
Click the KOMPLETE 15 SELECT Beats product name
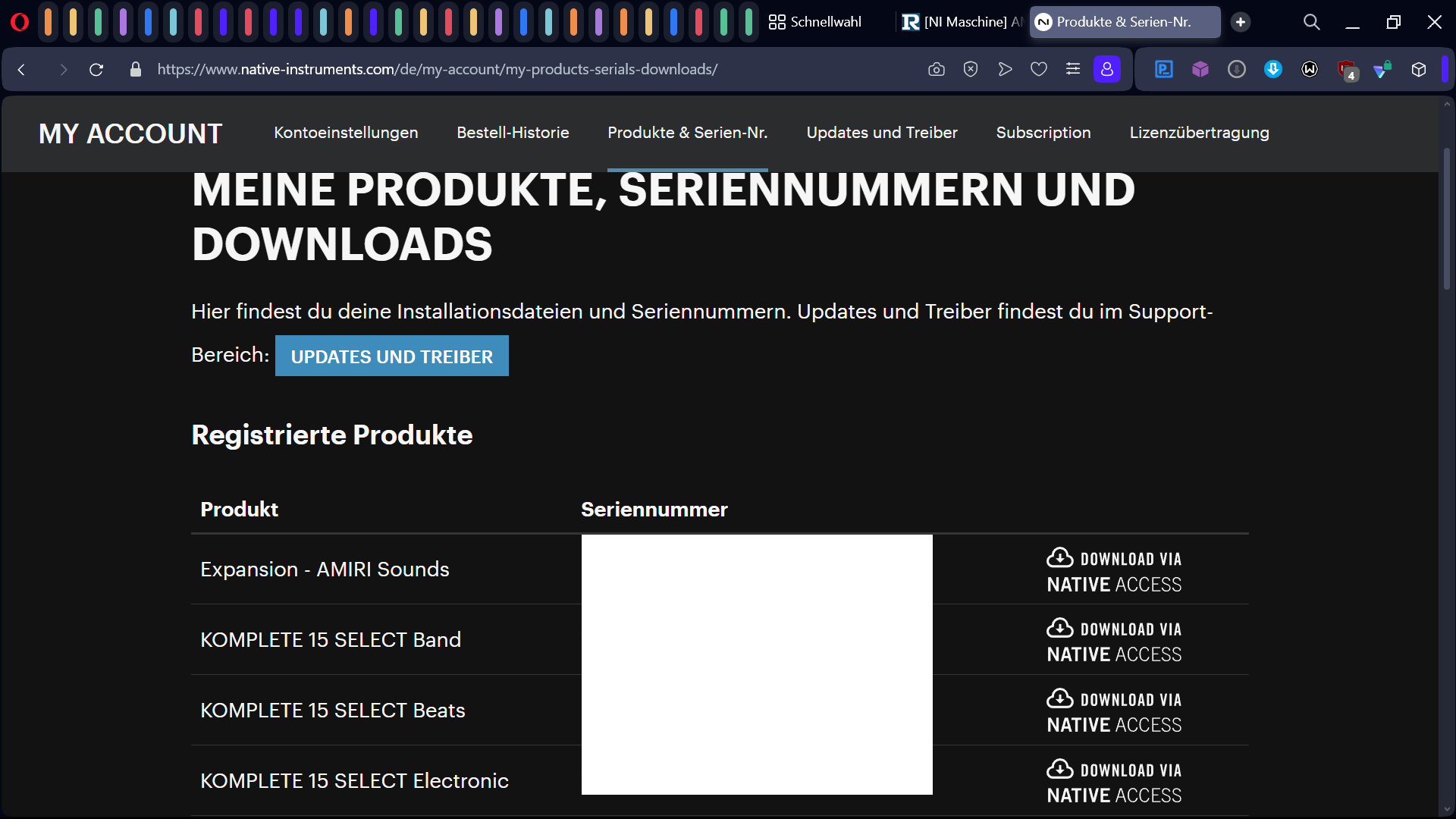point(333,711)
